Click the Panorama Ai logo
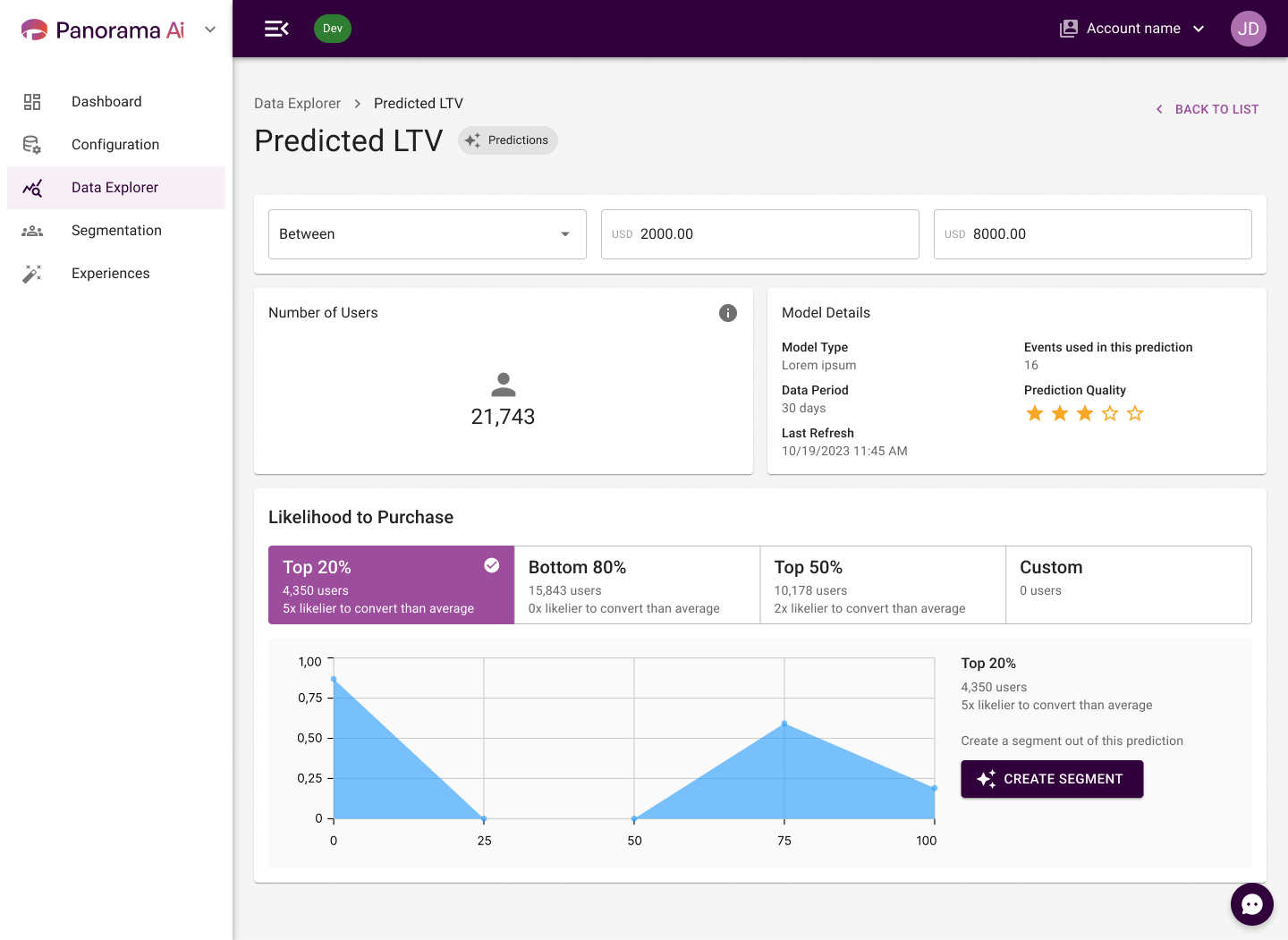This screenshot has height=940, width=1288. (103, 30)
